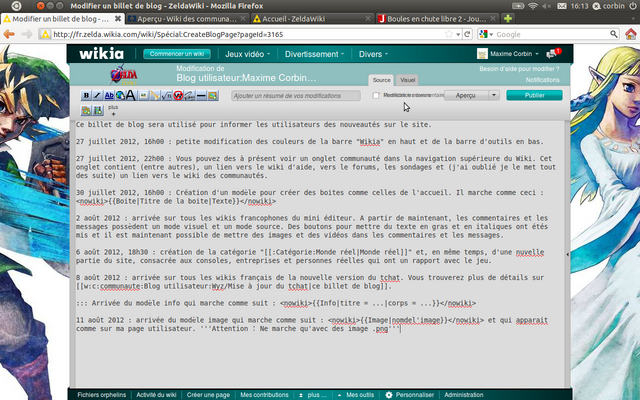Switch to the Visuel editor tab
Image resolution: width=640 pixels, height=400 pixels.
[x=407, y=80]
